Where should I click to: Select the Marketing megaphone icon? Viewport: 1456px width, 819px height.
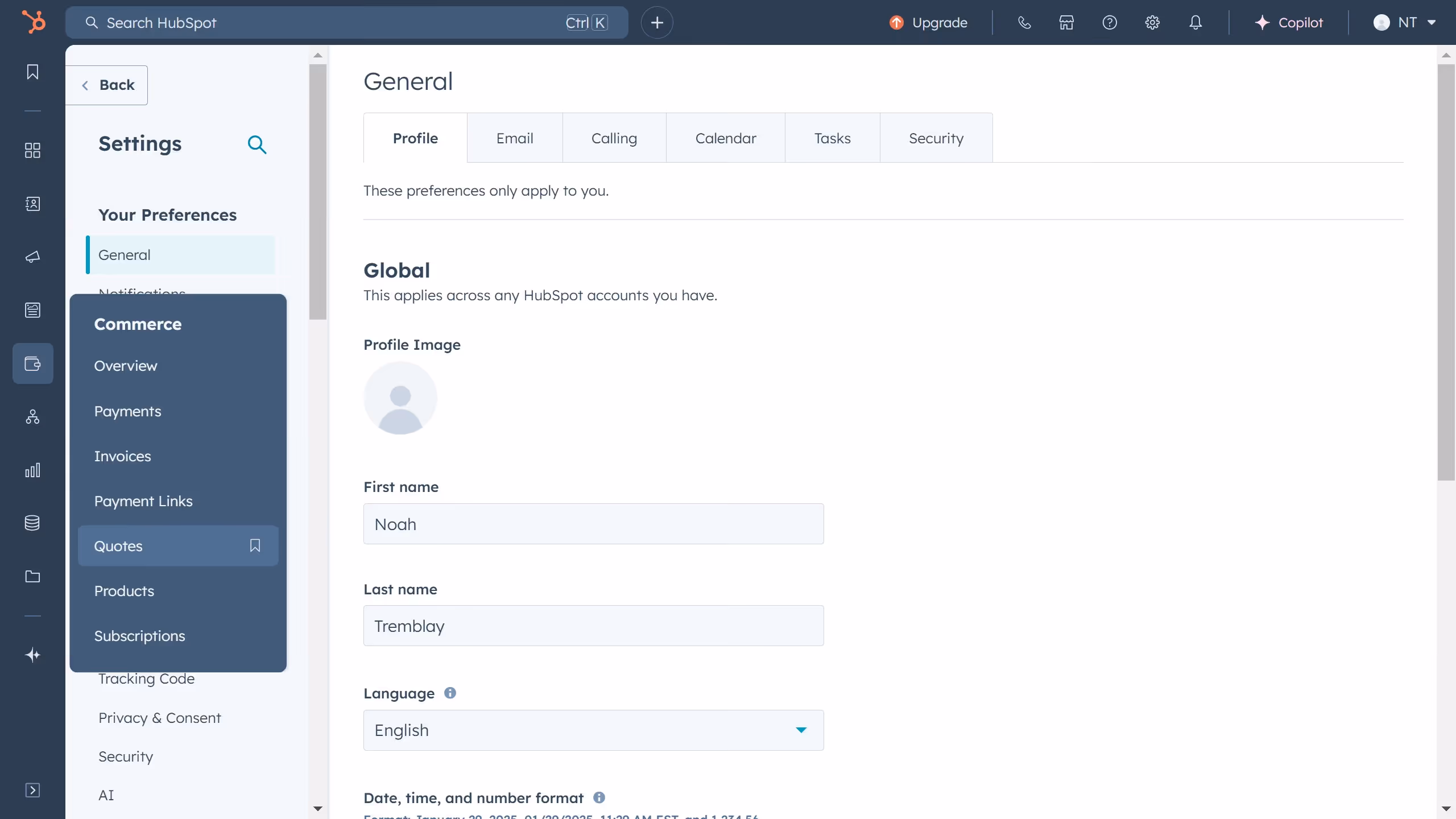32,257
